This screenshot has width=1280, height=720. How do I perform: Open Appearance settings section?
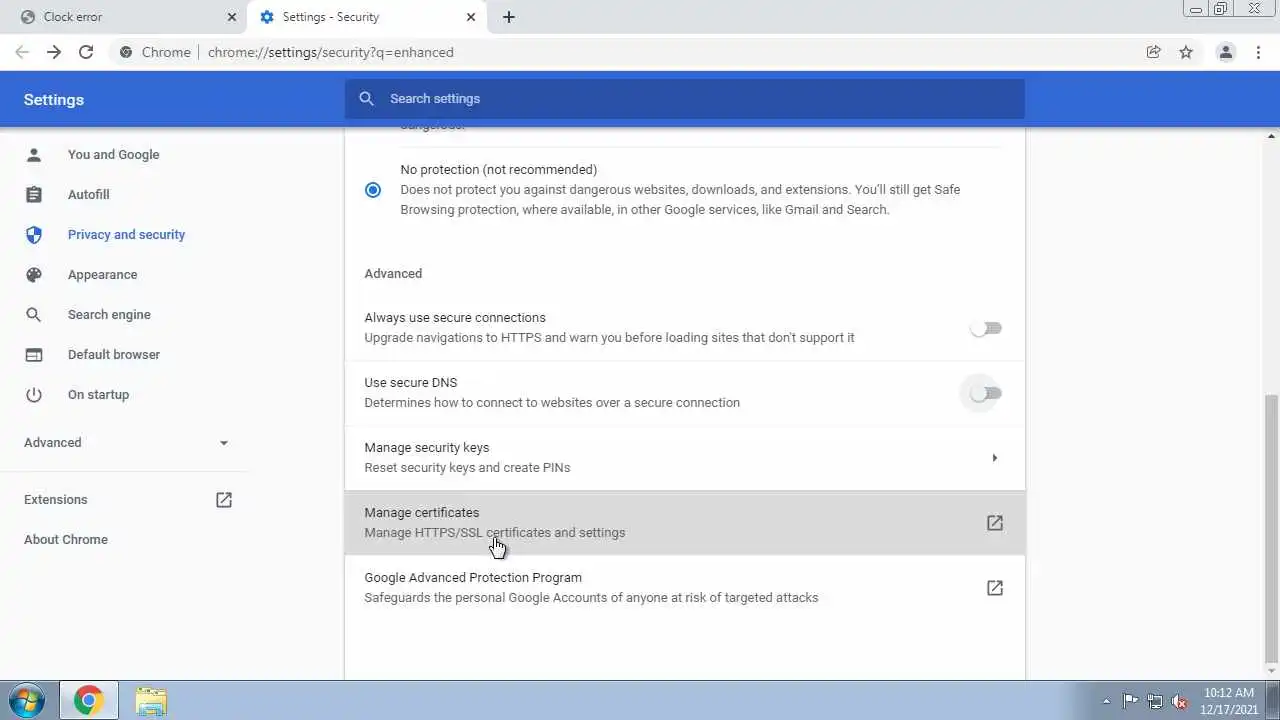click(102, 274)
